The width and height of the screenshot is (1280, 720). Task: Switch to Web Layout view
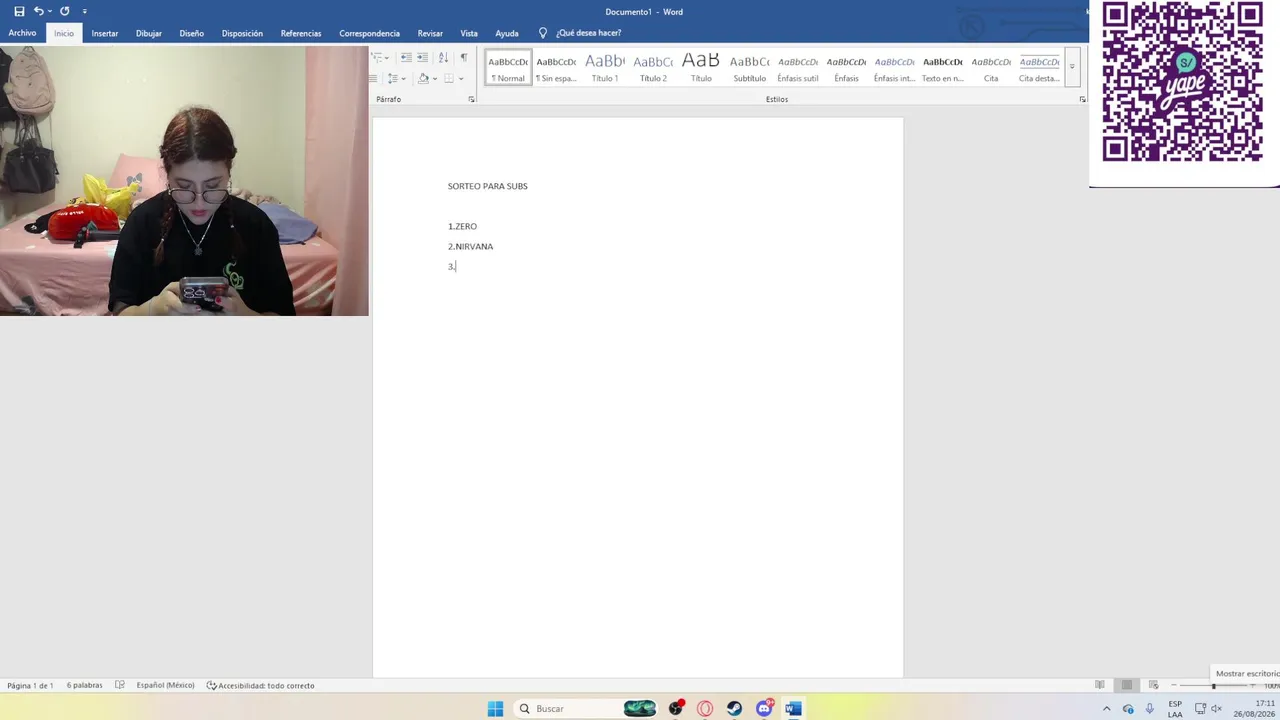(x=1153, y=685)
